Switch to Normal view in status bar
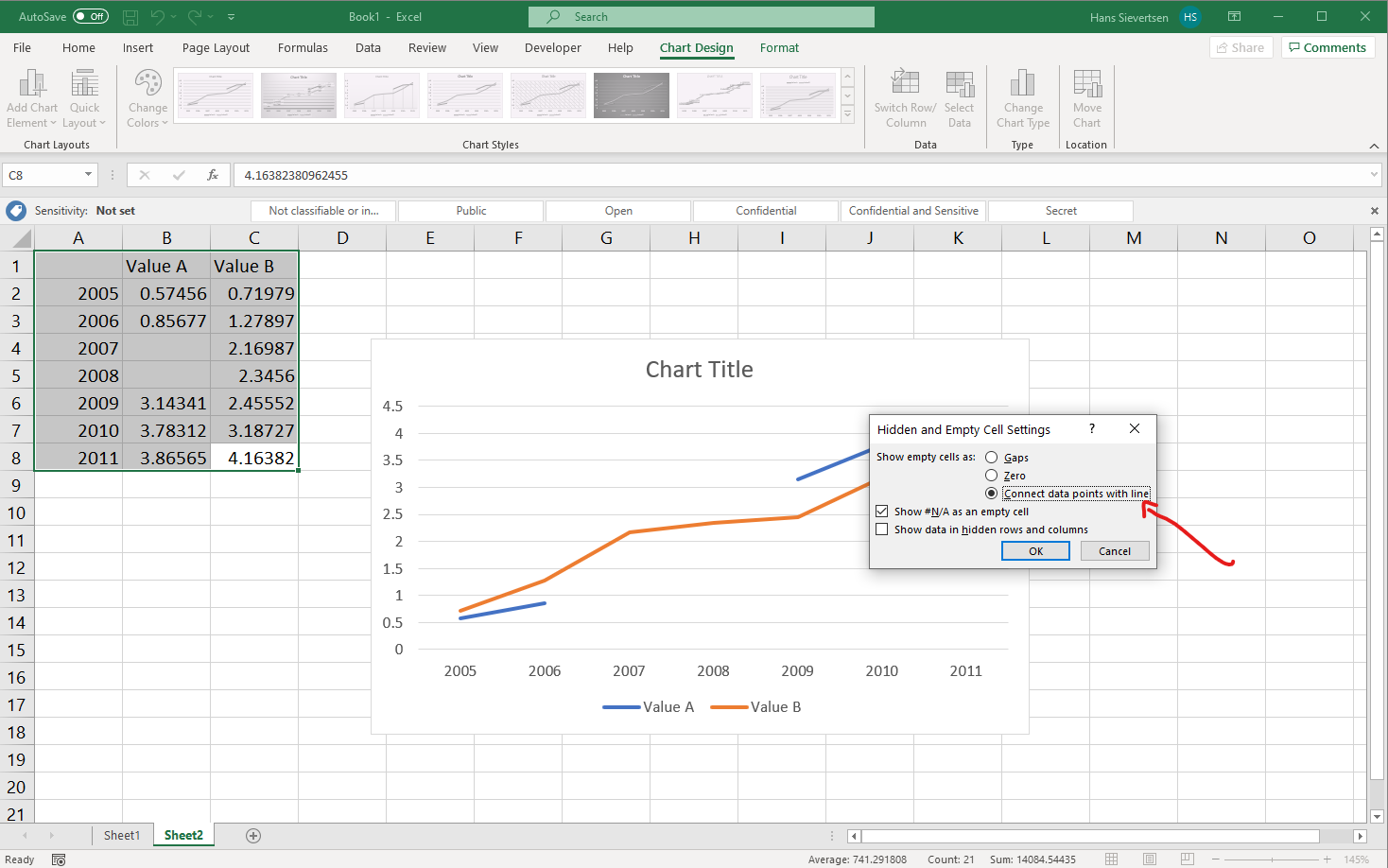Screen dimensions: 1388x868 1112,859
